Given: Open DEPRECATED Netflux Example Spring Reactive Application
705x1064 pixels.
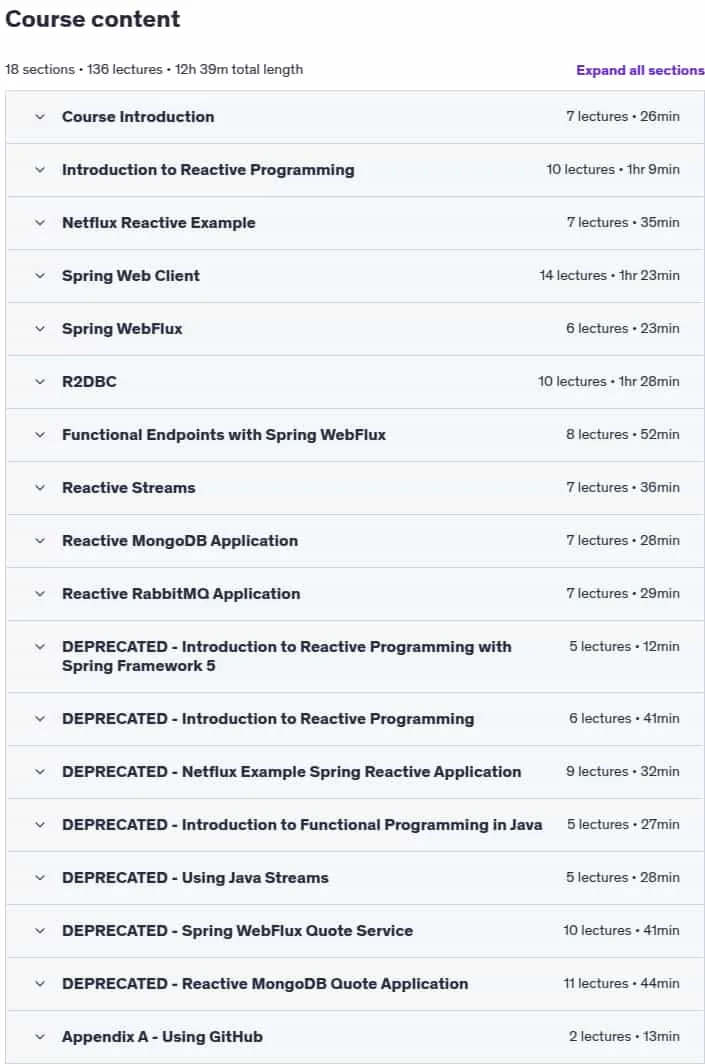Looking at the screenshot, I should 292,772.
